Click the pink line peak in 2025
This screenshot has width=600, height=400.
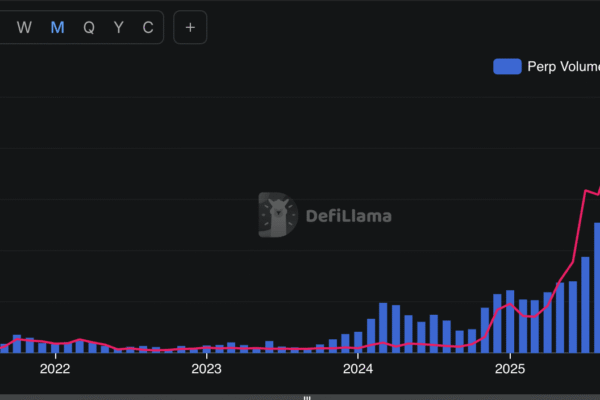coord(587,190)
